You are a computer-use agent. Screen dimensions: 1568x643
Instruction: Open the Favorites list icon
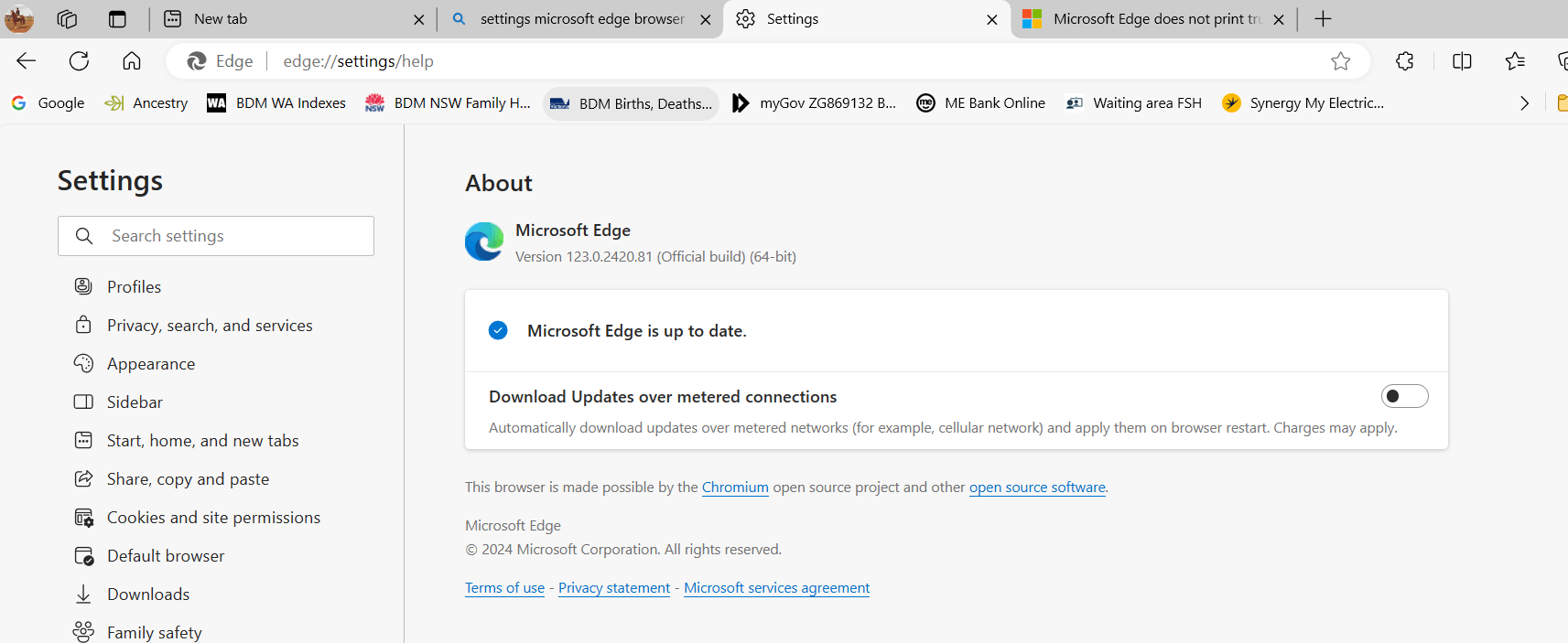click(1515, 61)
